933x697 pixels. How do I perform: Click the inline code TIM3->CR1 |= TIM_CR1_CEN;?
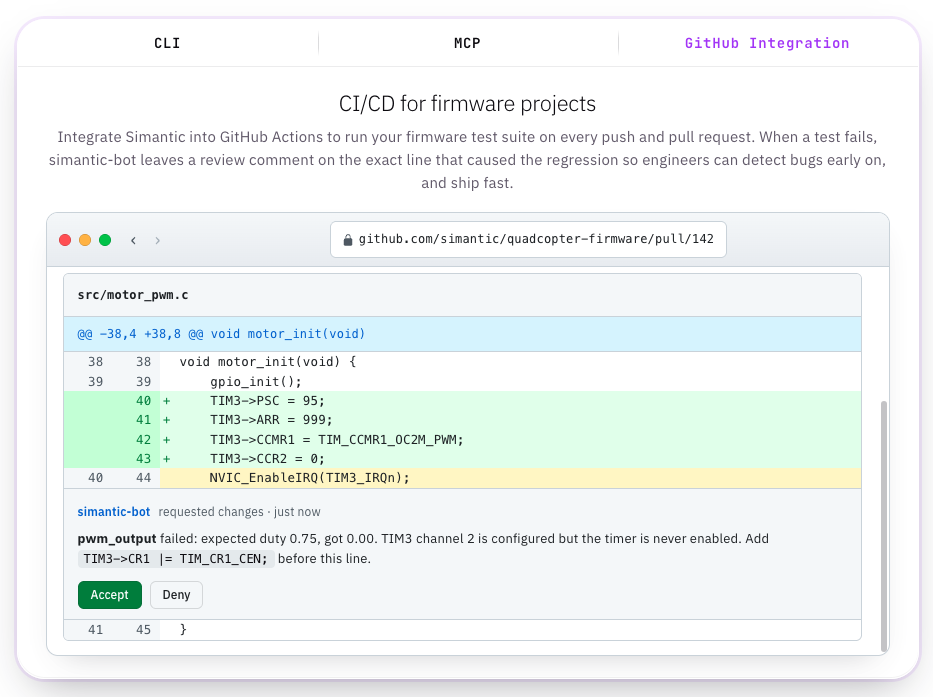pyautogui.click(x=176, y=559)
